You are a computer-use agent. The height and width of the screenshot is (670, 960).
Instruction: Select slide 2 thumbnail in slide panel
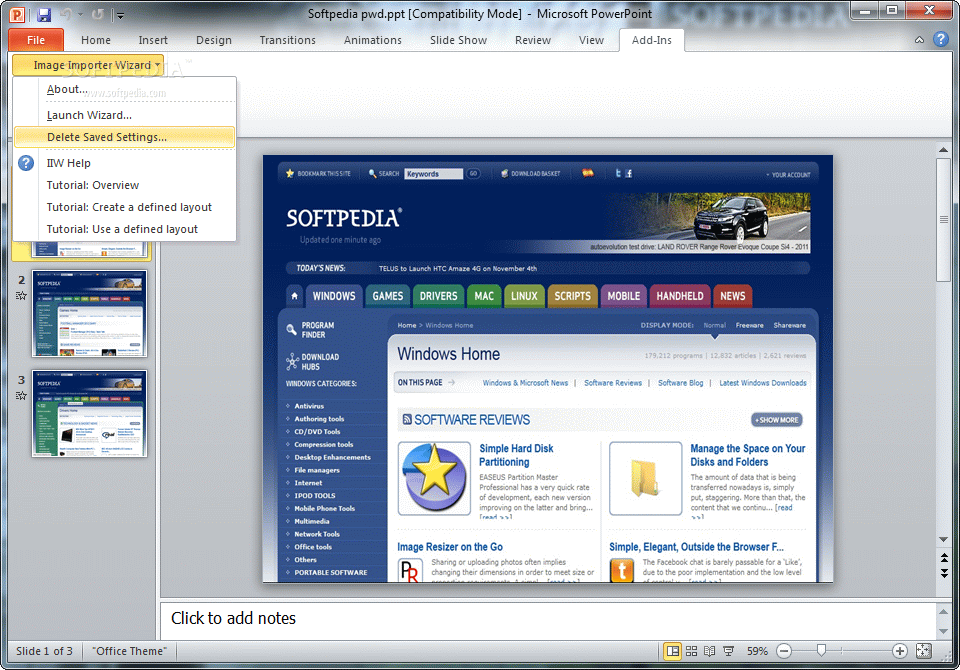(89, 314)
